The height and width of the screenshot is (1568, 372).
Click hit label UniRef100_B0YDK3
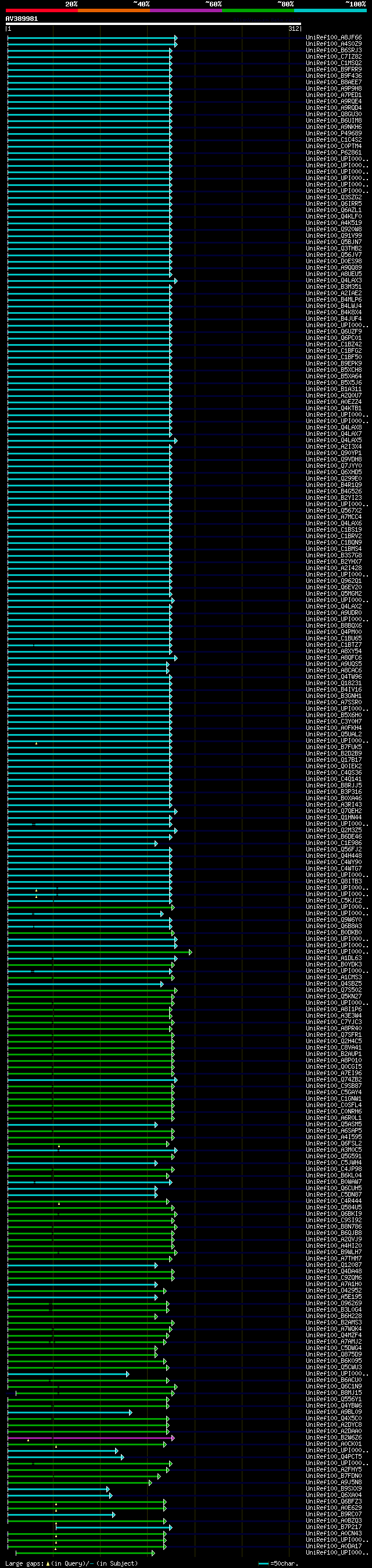pos(334,964)
